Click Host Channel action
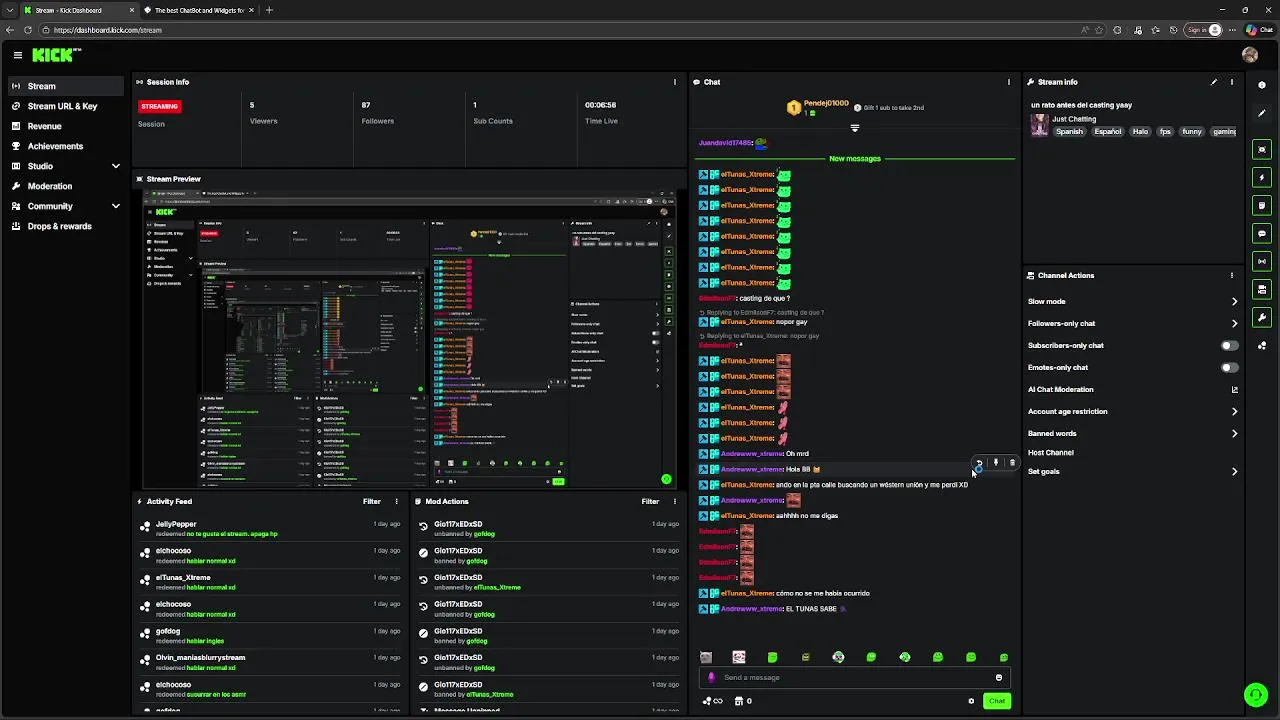This screenshot has height=720, width=1280. click(1050, 453)
